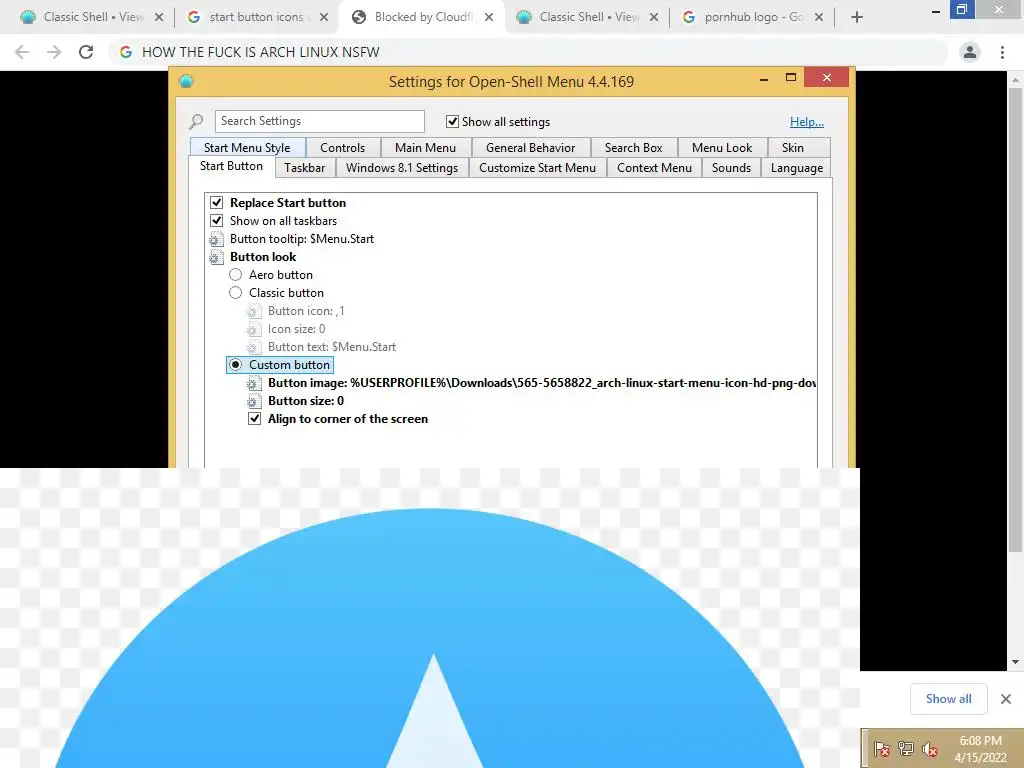This screenshot has height=768, width=1024.
Task: Click Button size: 0 setting
Action: [x=306, y=401]
